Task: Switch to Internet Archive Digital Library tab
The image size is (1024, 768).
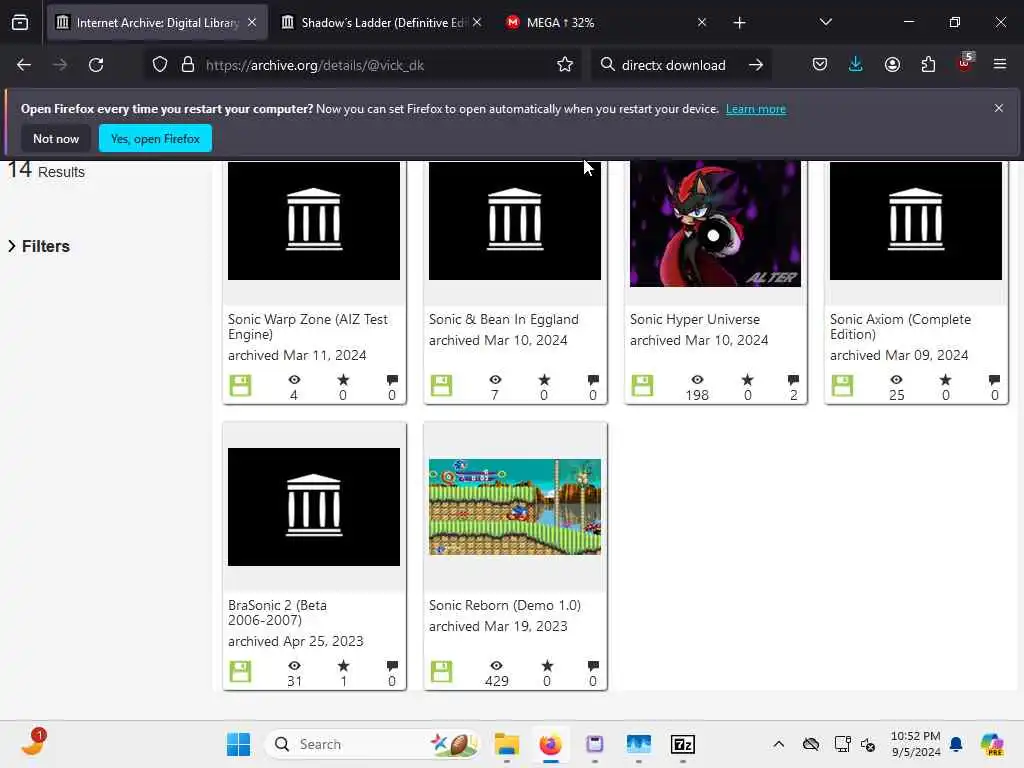Action: [x=157, y=23]
